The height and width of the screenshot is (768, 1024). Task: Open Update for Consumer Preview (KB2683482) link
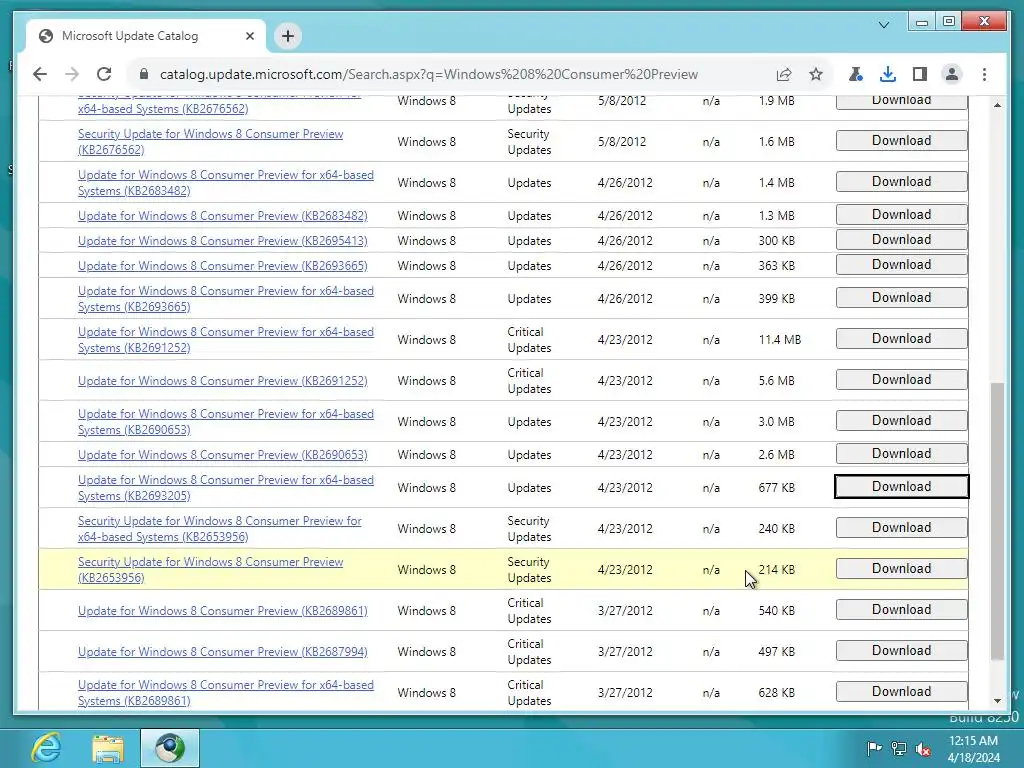[x=223, y=216]
